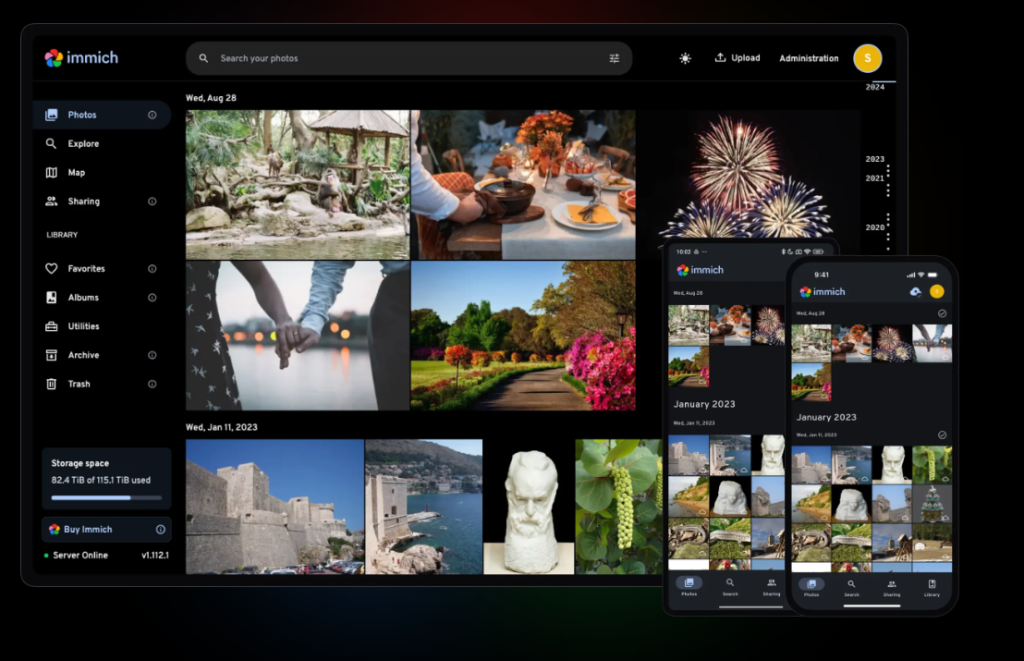Select all Aug 28 photos on right phone
Image resolution: width=1024 pixels, height=661 pixels.
pyautogui.click(x=942, y=314)
